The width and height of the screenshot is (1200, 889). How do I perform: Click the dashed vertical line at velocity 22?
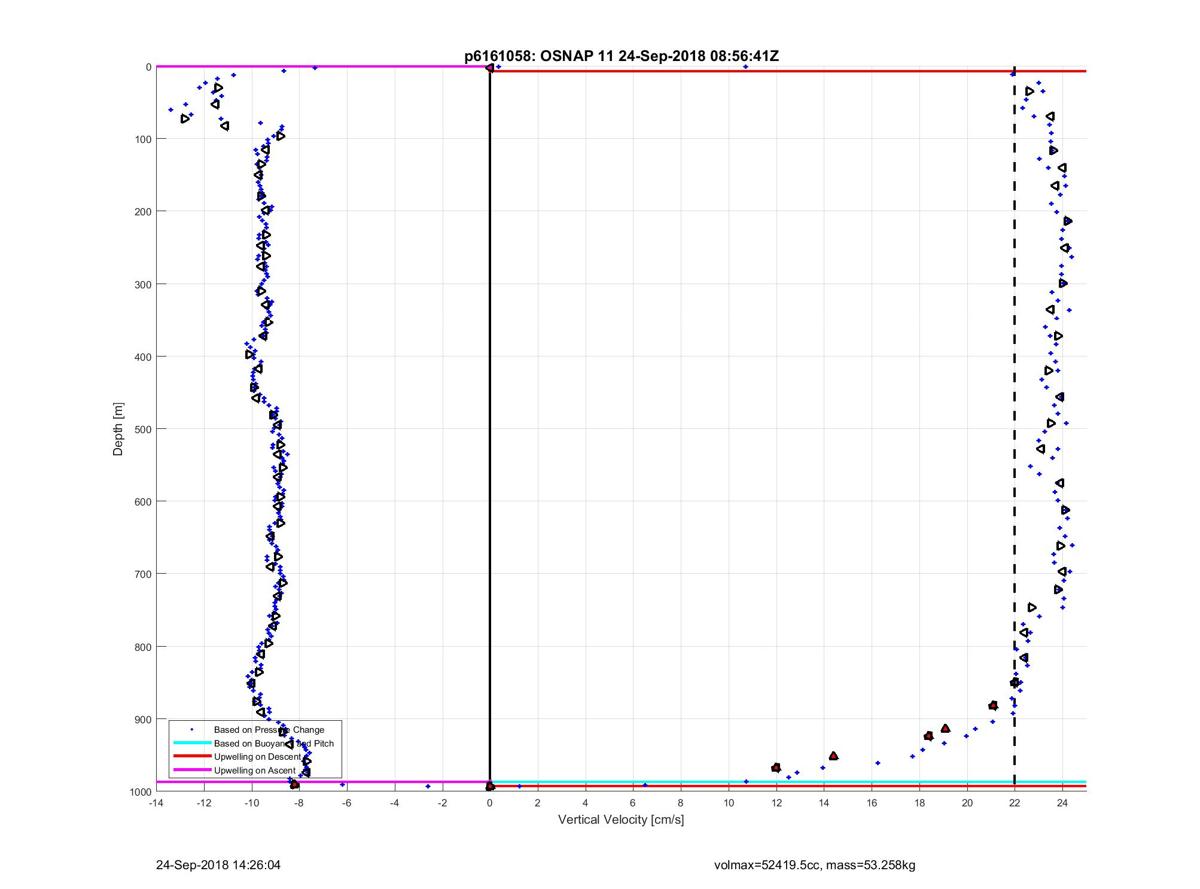click(1015, 429)
